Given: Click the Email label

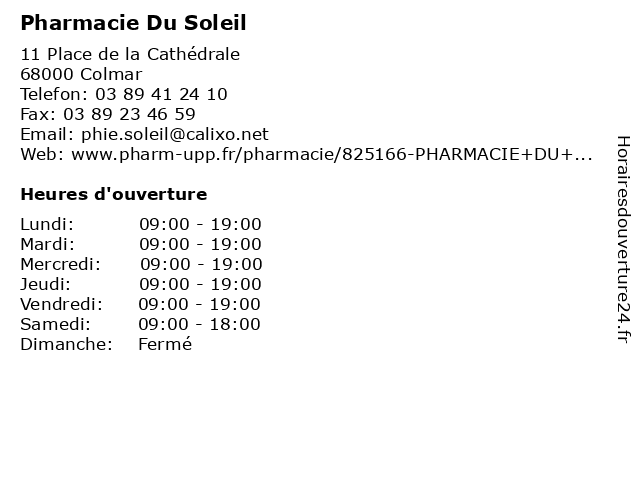Looking at the screenshot, I should (x=47, y=134).
